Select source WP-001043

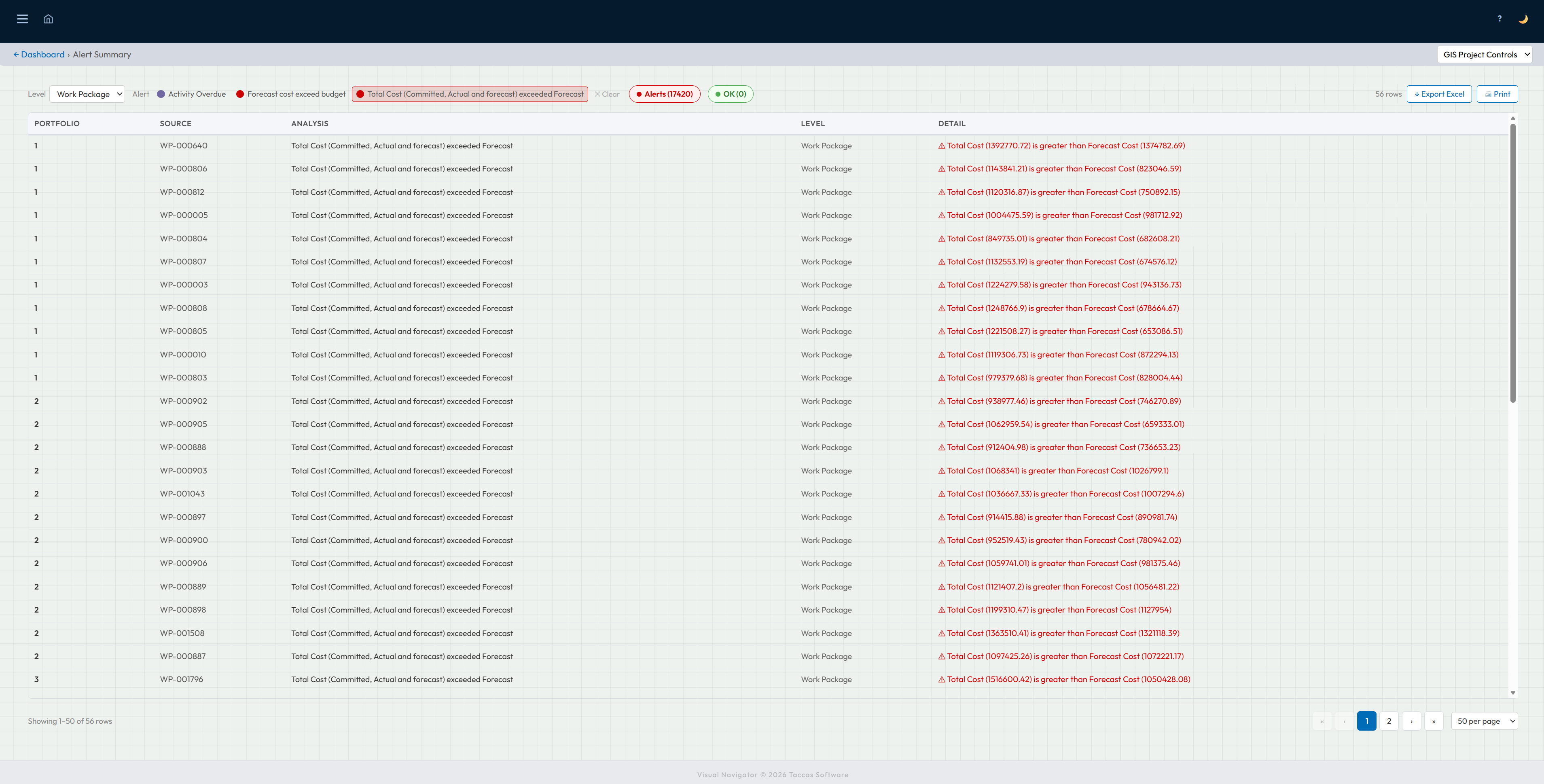pyautogui.click(x=182, y=494)
